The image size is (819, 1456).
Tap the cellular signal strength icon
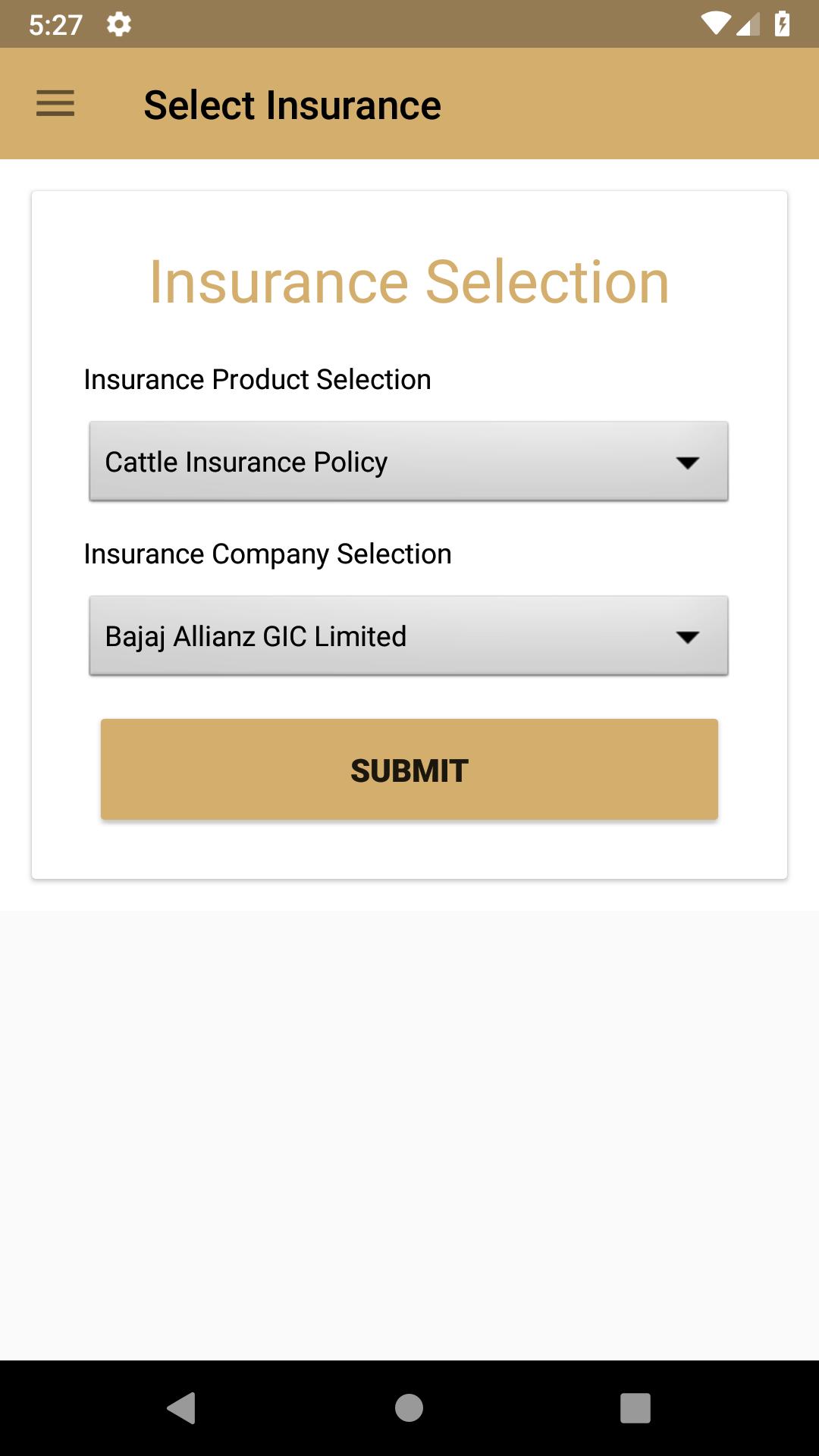point(748,24)
